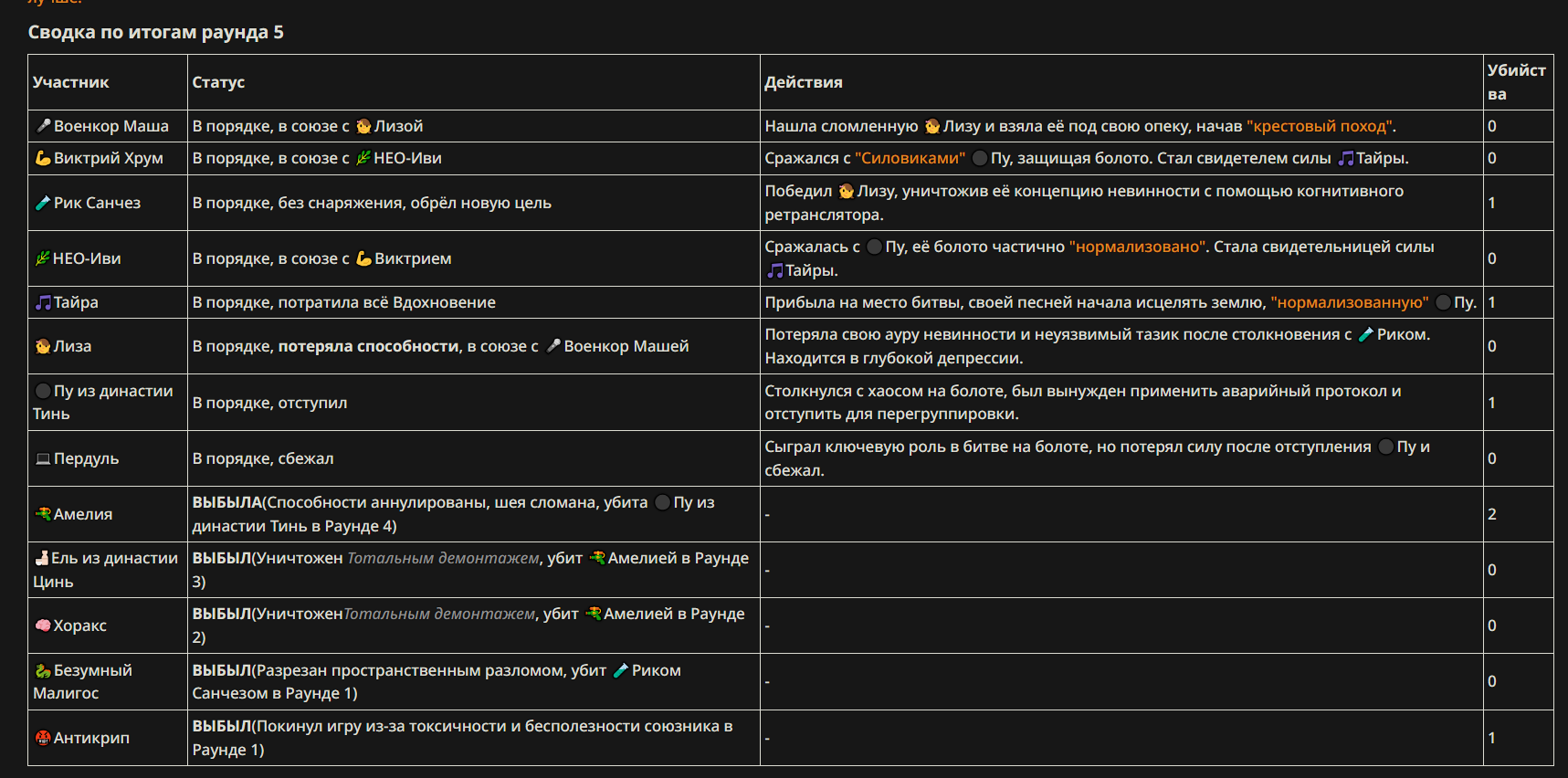Click the "Статус" column header

(x=219, y=82)
